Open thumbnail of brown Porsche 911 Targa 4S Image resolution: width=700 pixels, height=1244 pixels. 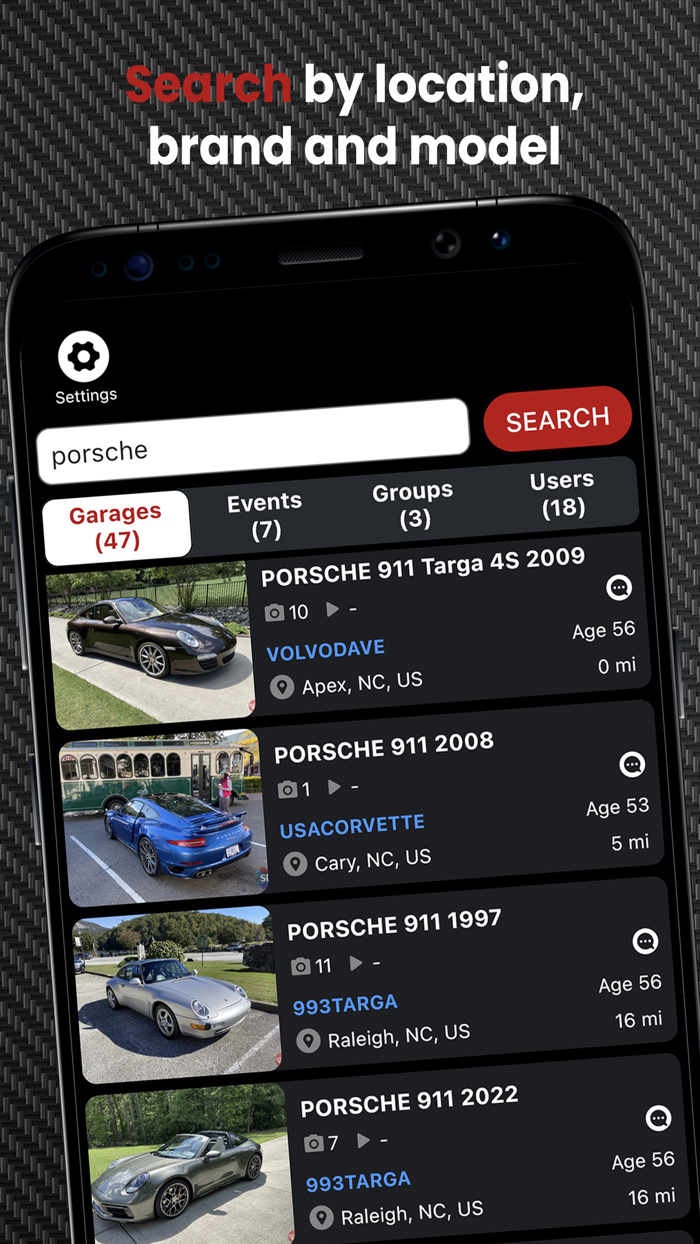151,644
